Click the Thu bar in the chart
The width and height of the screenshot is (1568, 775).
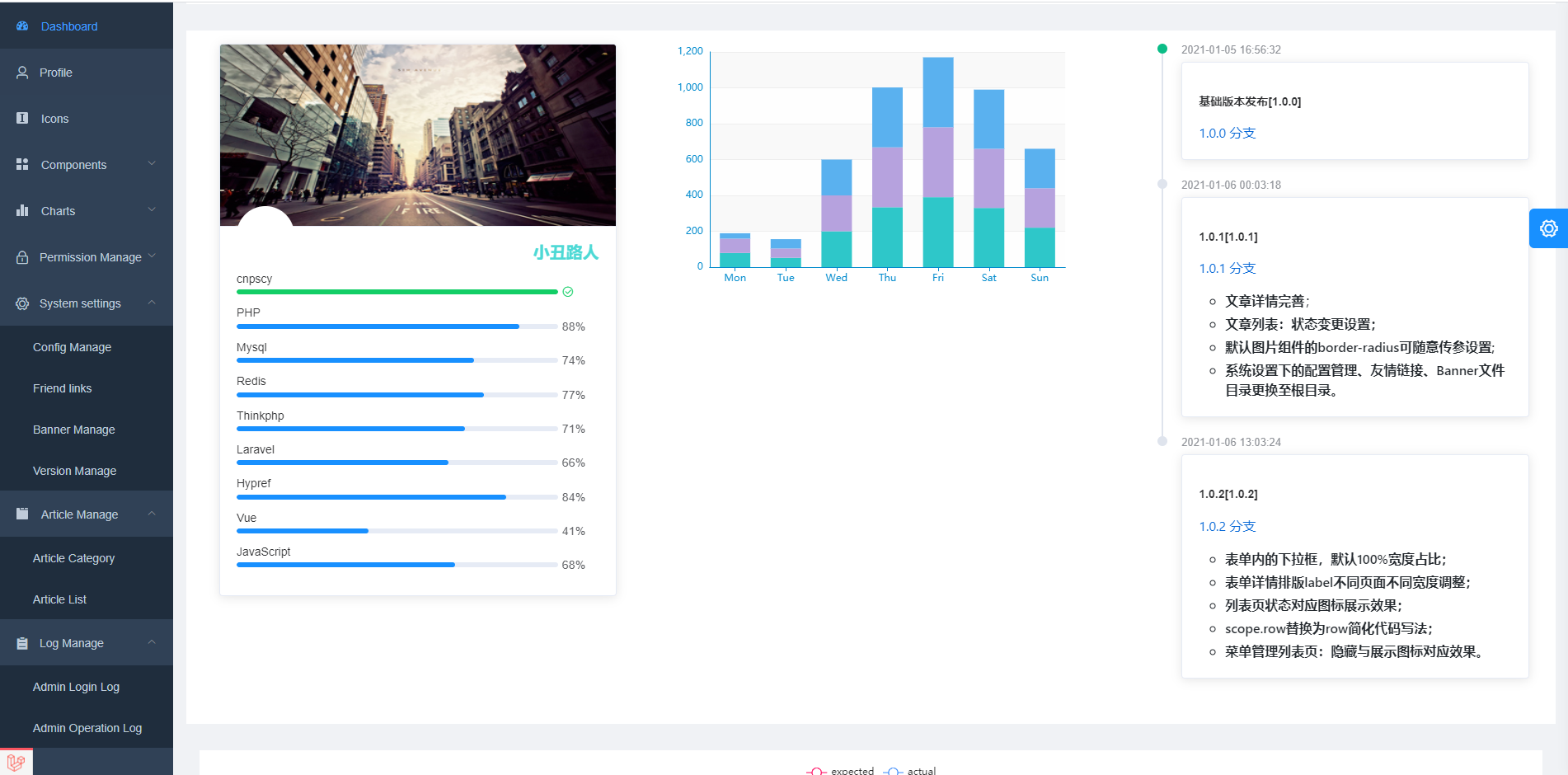pyautogui.click(x=887, y=177)
